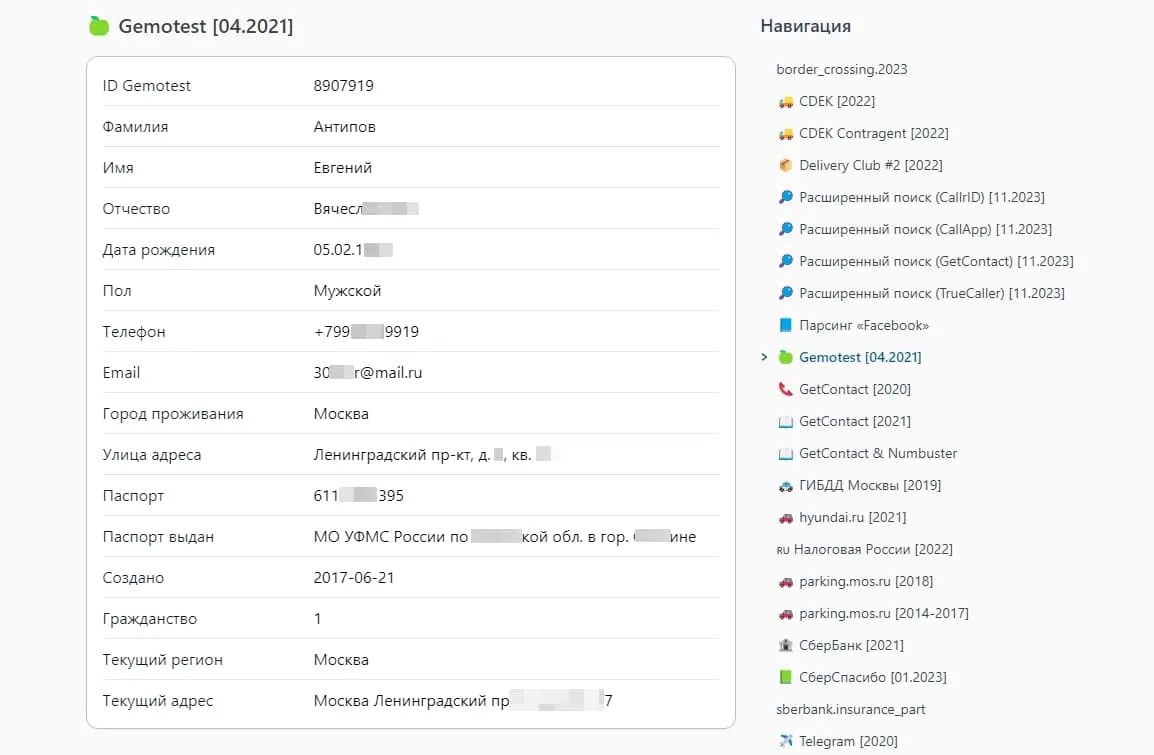Click the red phone icon for GetContact [2020]
The image size is (1154, 755).
pos(785,389)
